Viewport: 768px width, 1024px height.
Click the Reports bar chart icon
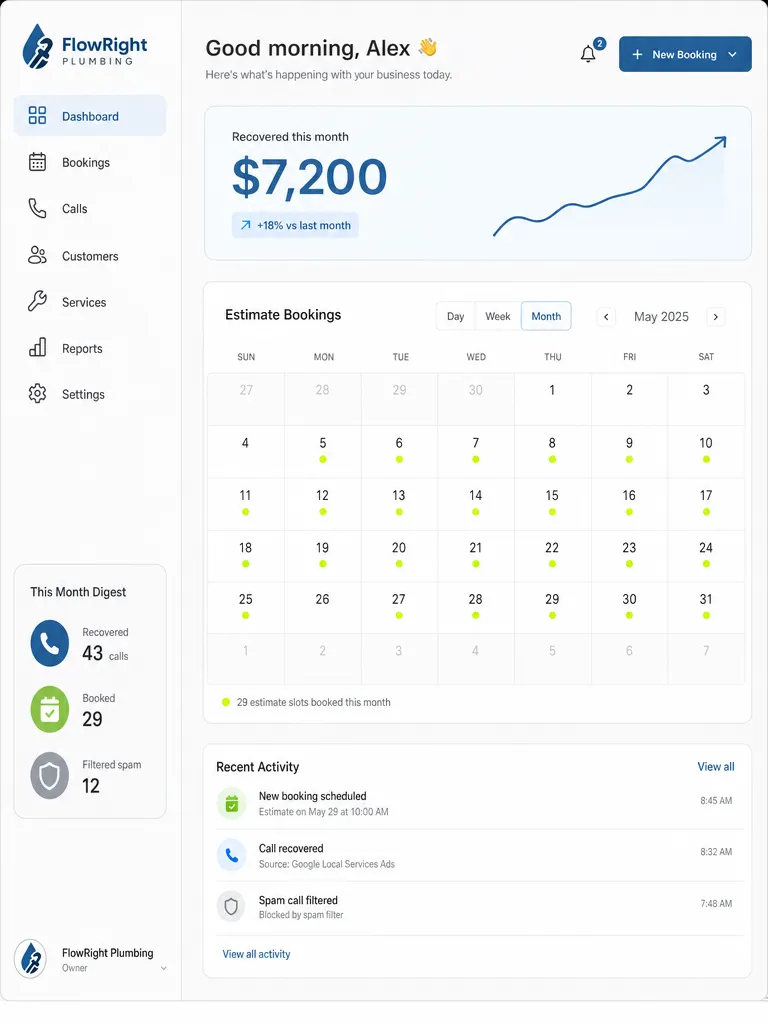pyautogui.click(x=37, y=347)
